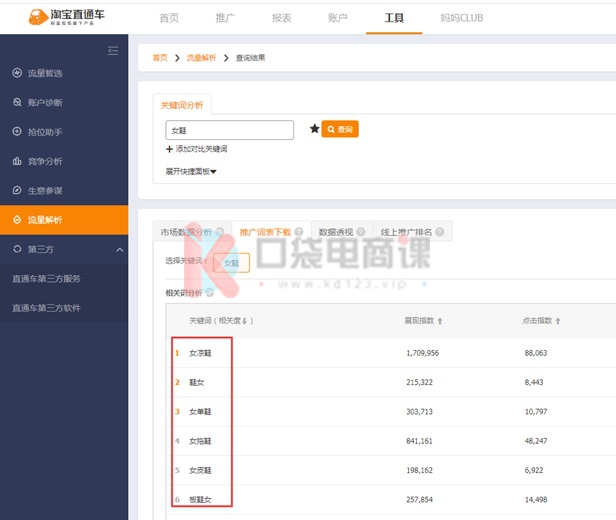Click 展现指数 value 215,322
Image resolution: width=616 pixels, height=520 pixels.
tap(419, 382)
